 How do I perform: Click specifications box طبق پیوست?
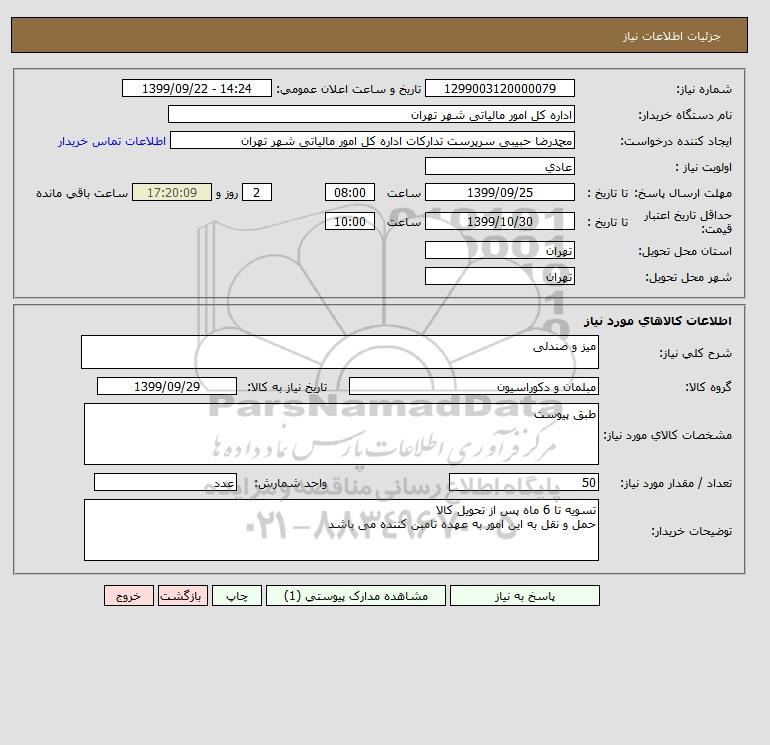pos(341,434)
